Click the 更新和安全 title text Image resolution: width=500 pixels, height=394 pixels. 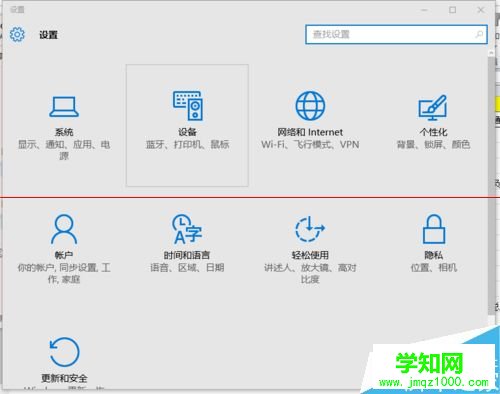(64, 378)
